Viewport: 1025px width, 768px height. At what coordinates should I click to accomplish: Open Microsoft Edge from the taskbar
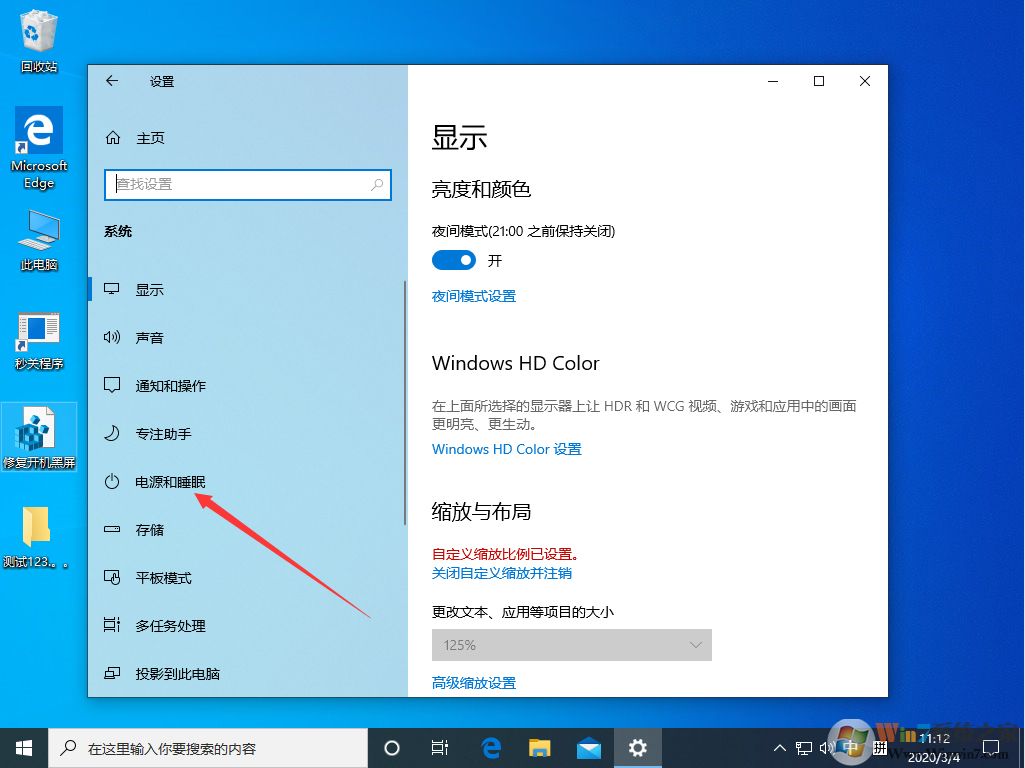pos(490,747)
